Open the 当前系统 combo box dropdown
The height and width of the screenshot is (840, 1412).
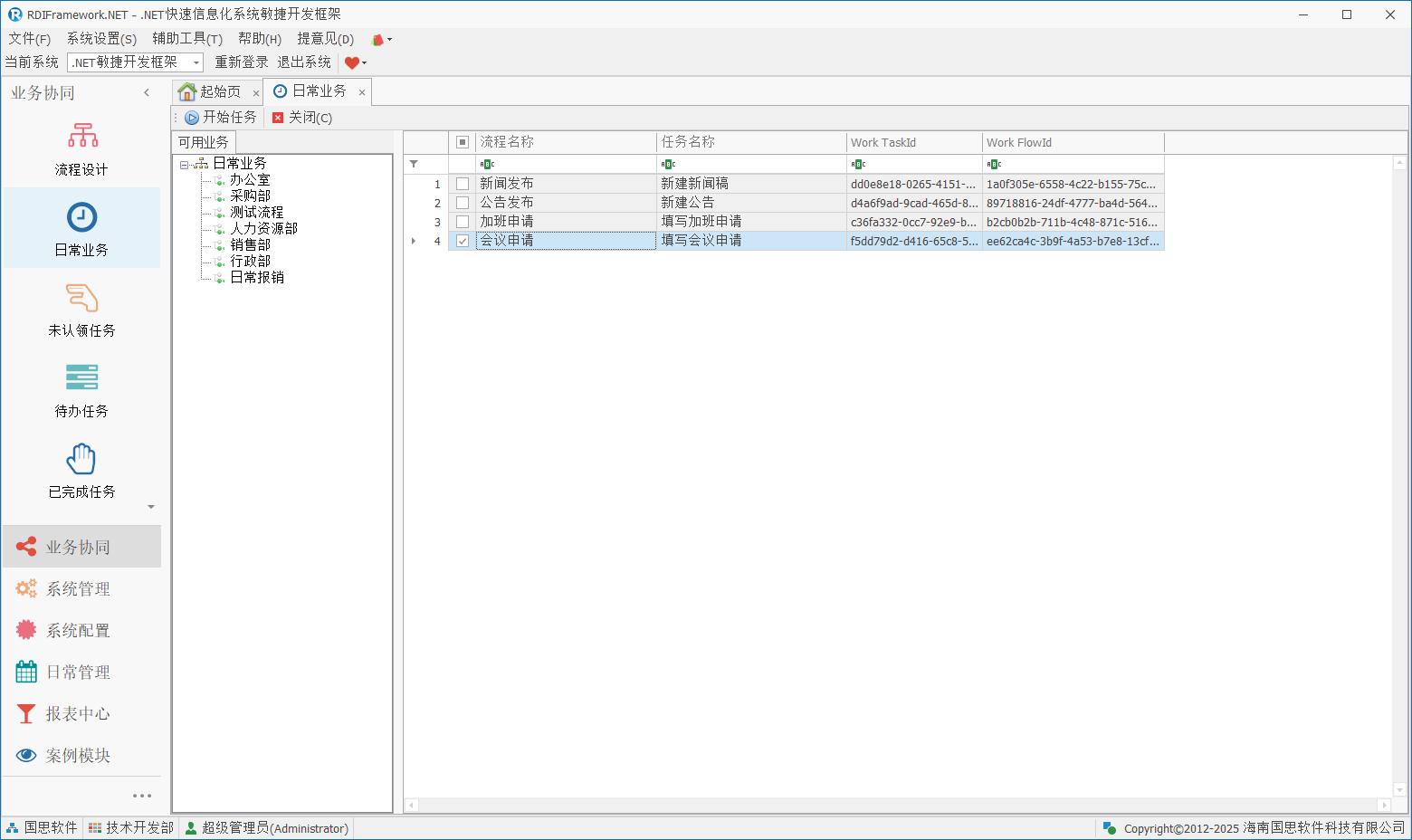coord(196,62)
